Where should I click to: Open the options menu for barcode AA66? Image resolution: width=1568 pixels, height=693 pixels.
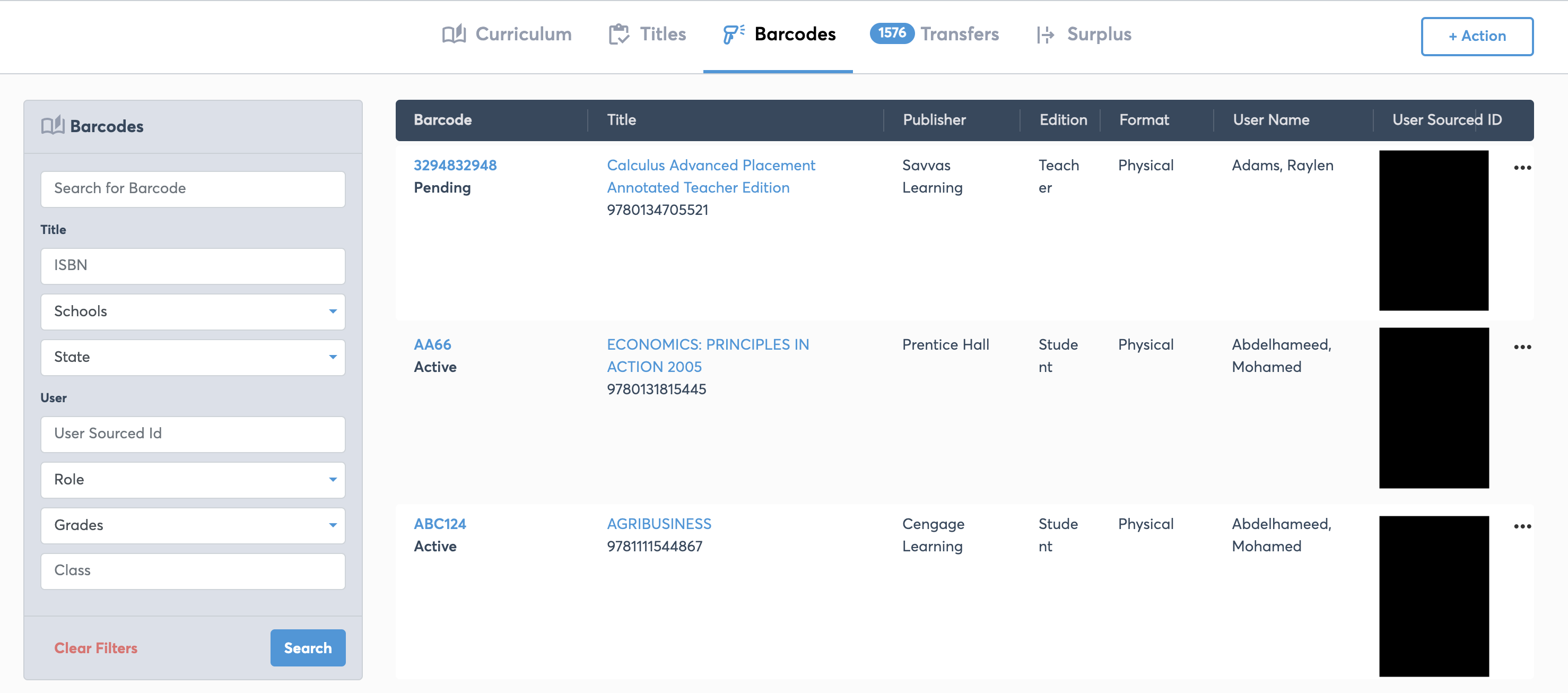[1522, 346]
